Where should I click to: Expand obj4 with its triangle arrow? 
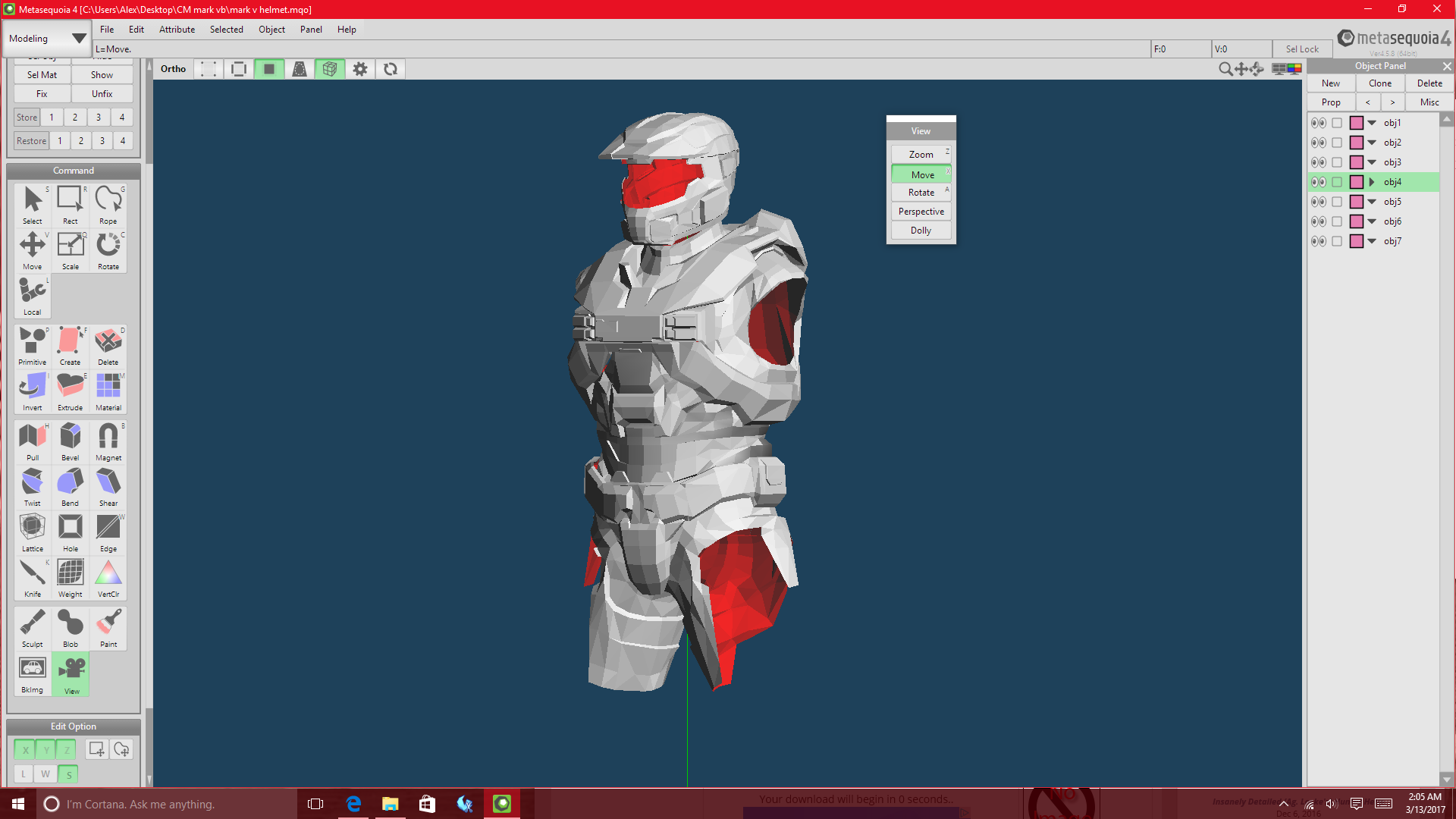1372,182
